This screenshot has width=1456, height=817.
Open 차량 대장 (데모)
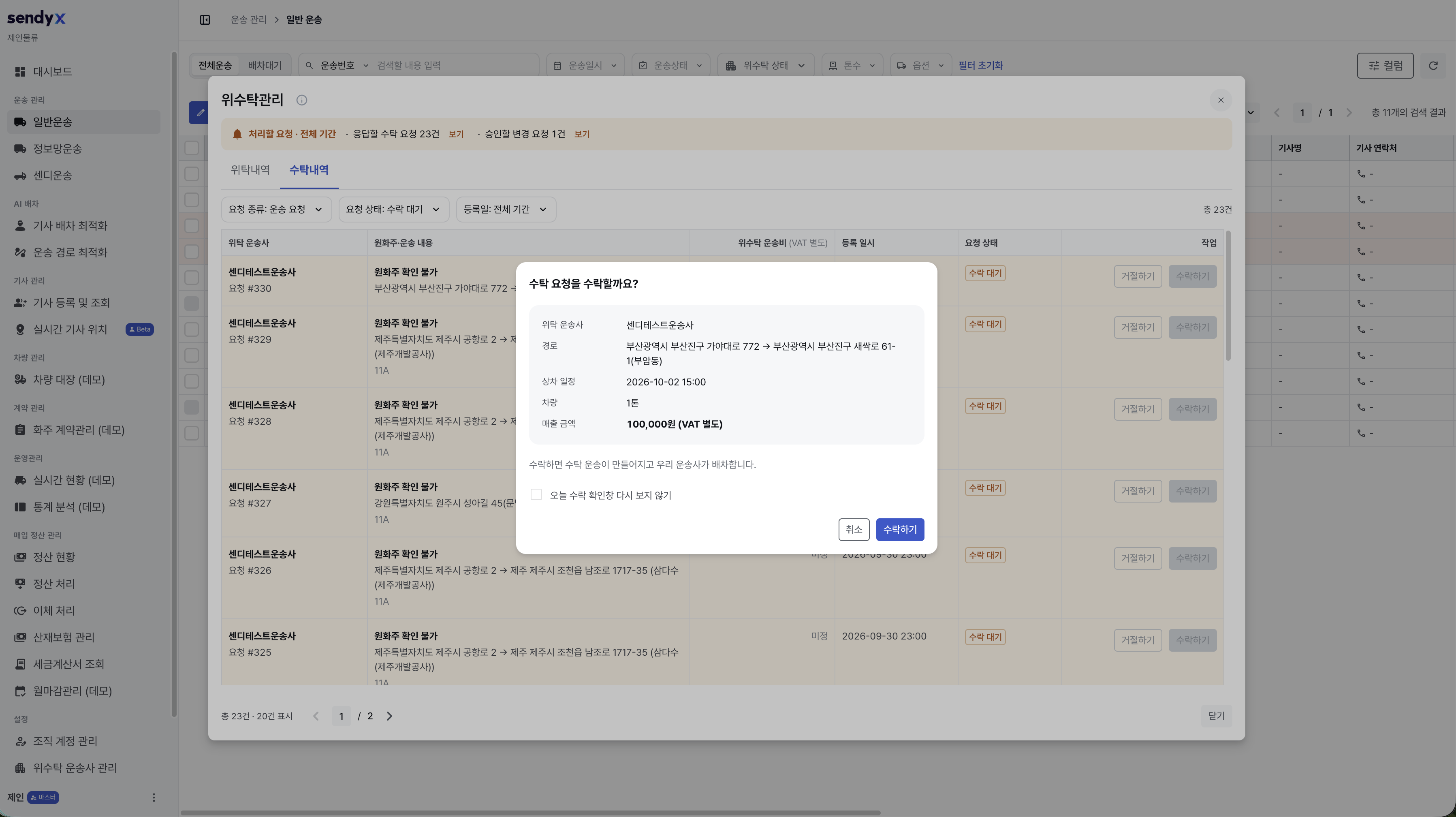point(83,379)
